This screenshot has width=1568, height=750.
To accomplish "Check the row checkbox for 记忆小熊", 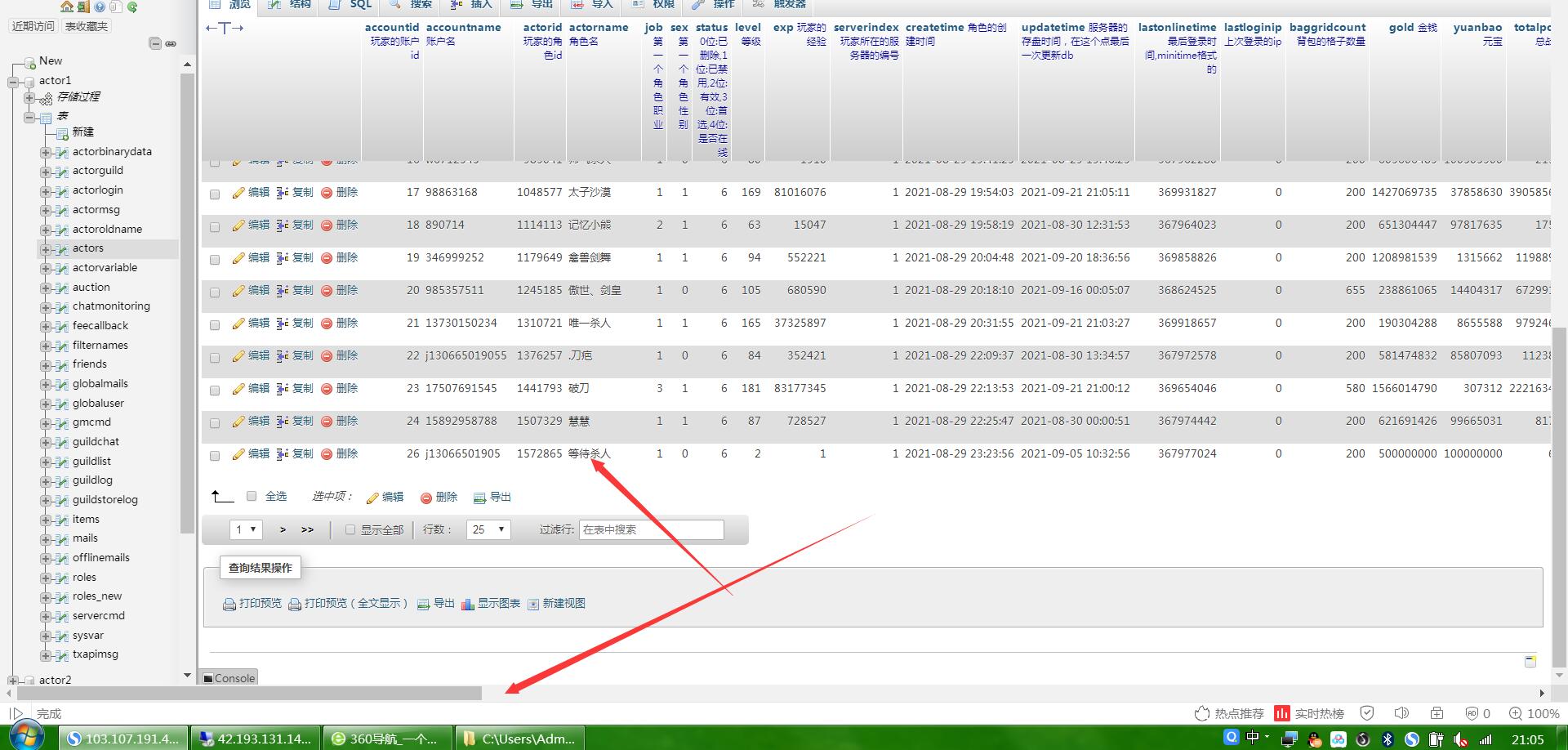I will click(215, 227).
